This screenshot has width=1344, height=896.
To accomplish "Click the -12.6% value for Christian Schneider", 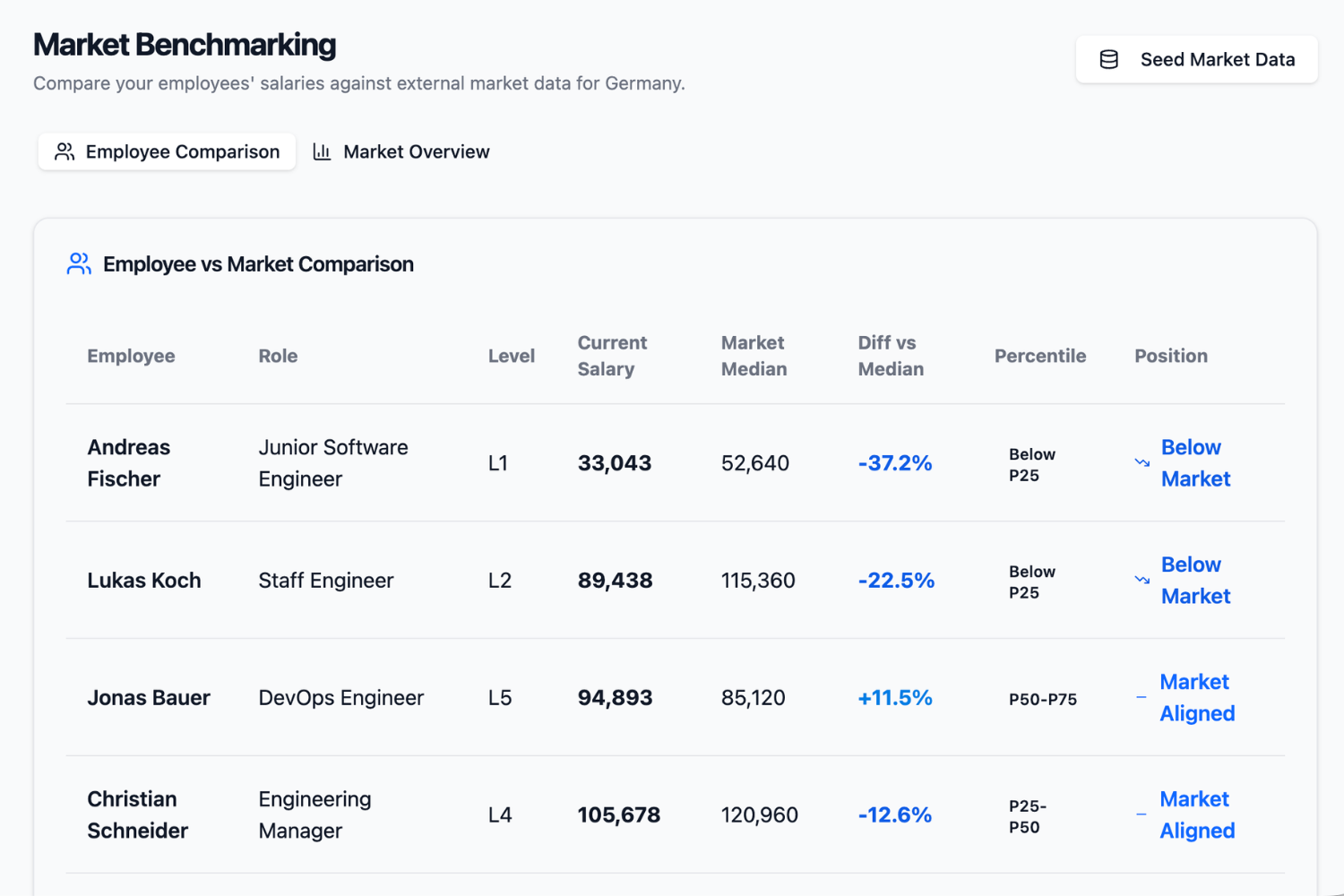I will coord(895,814).
